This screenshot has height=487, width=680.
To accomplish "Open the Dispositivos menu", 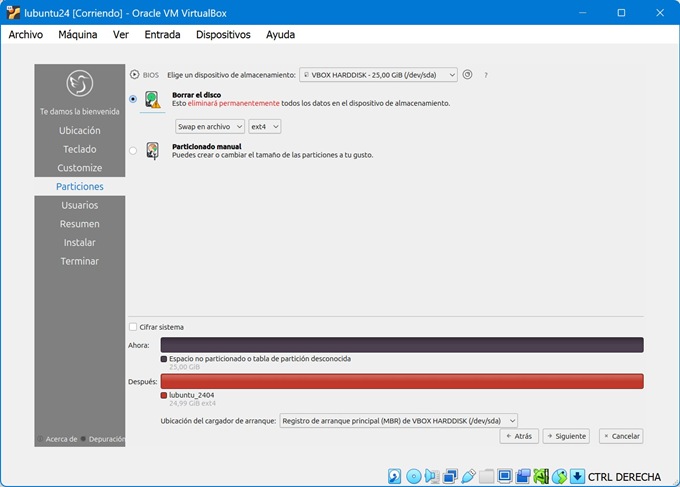I will [x=222, y=34].
